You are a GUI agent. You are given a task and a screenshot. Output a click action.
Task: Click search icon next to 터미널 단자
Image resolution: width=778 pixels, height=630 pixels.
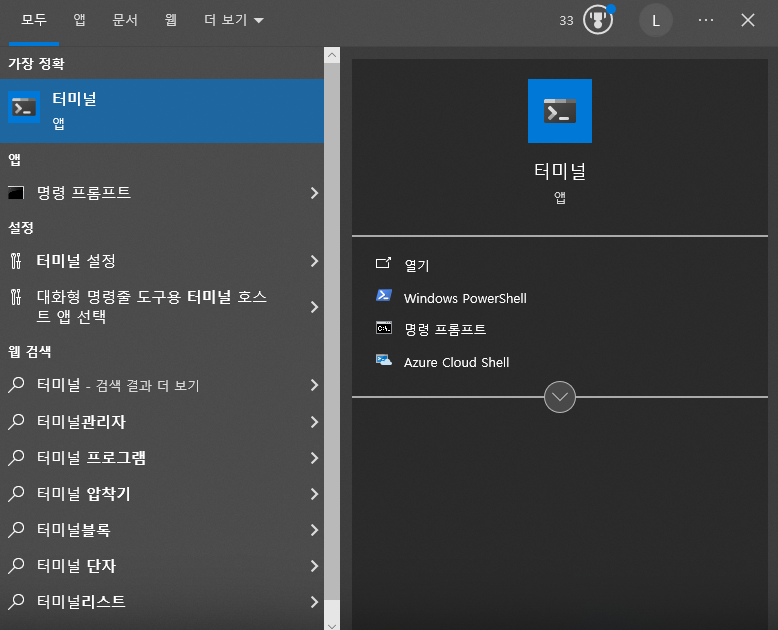coord(16,566)
